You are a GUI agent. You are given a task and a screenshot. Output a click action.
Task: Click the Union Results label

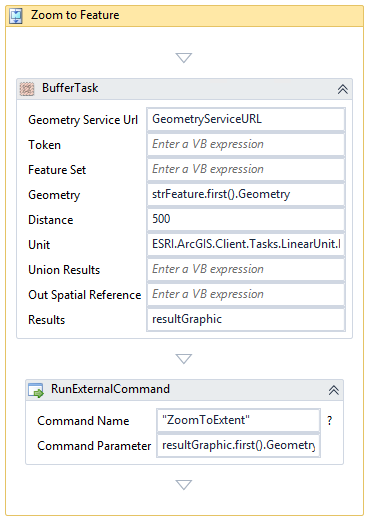coord(64,270)
